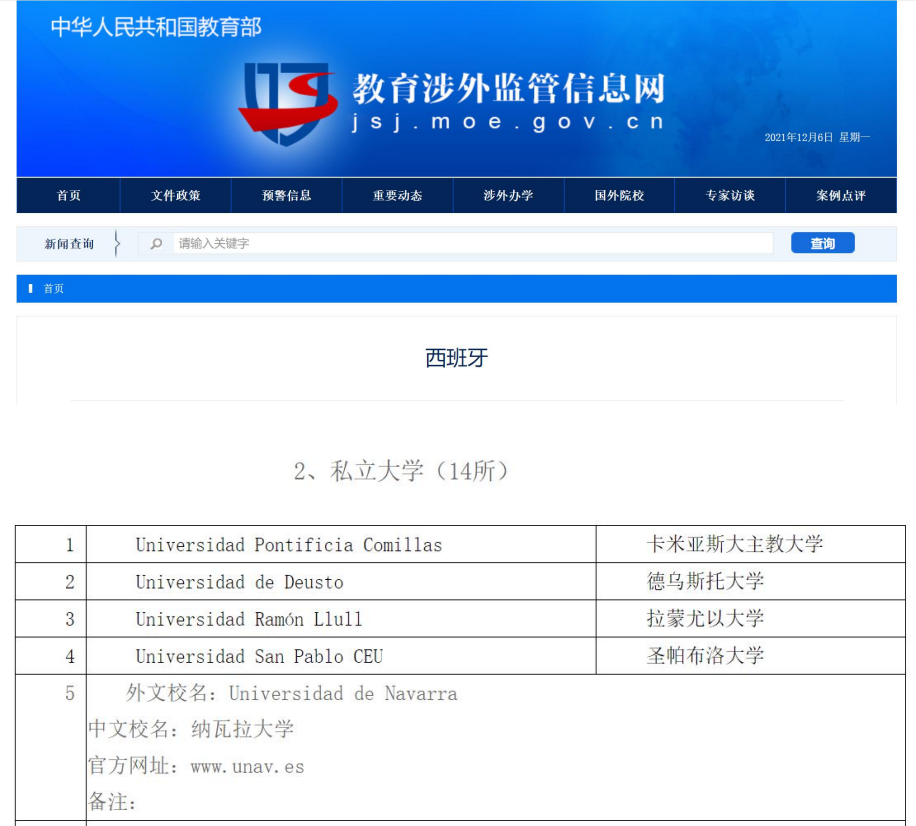The image size is (916, 826).
Task: Focus the 请输入关键字 search field
Action: coord(472,243)
